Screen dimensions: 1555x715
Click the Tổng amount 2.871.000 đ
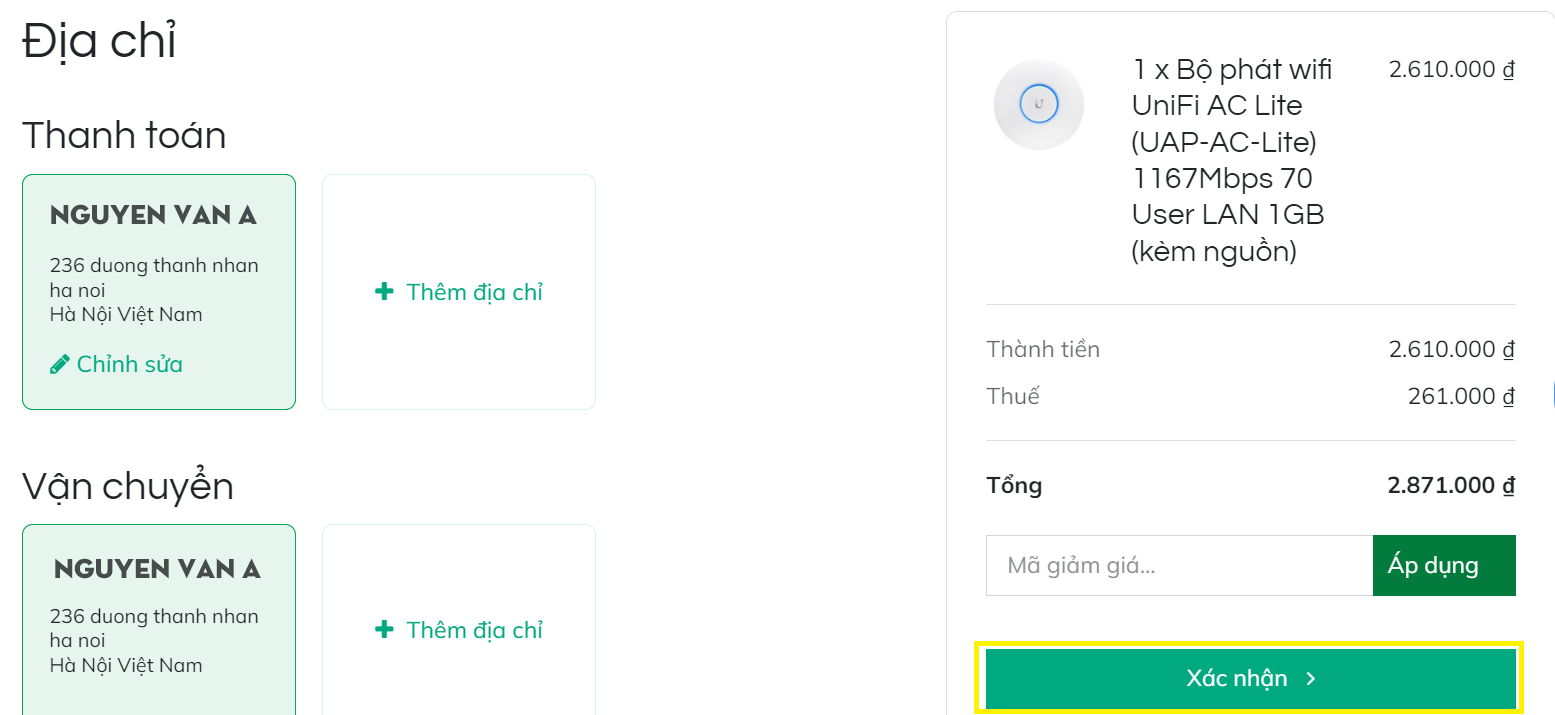(1451, 486)
